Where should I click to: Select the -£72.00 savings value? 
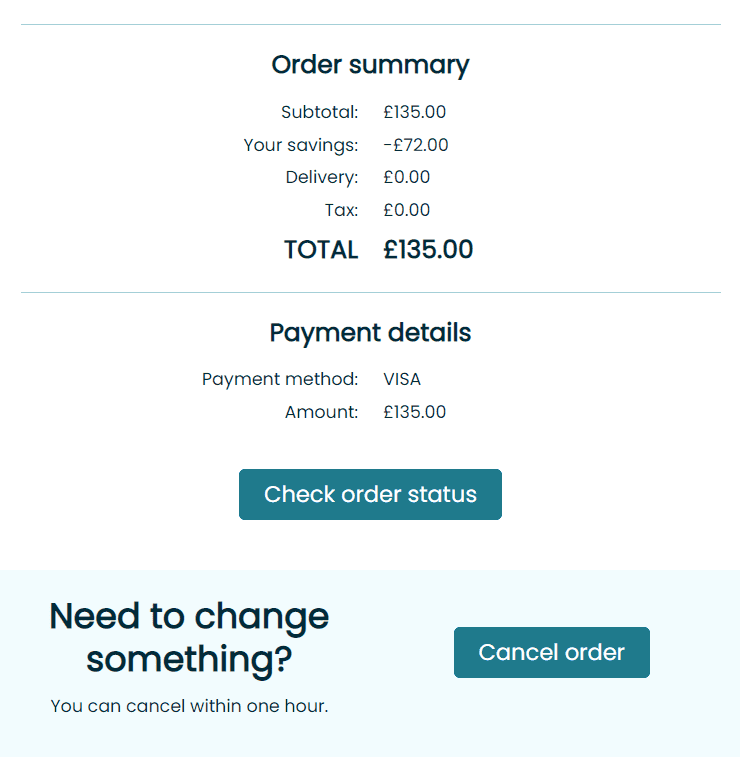pos(415,145)
